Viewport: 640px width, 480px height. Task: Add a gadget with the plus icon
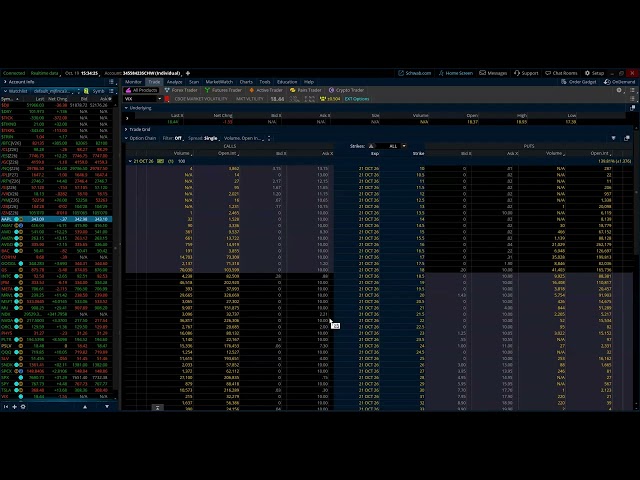pos(14,407)
